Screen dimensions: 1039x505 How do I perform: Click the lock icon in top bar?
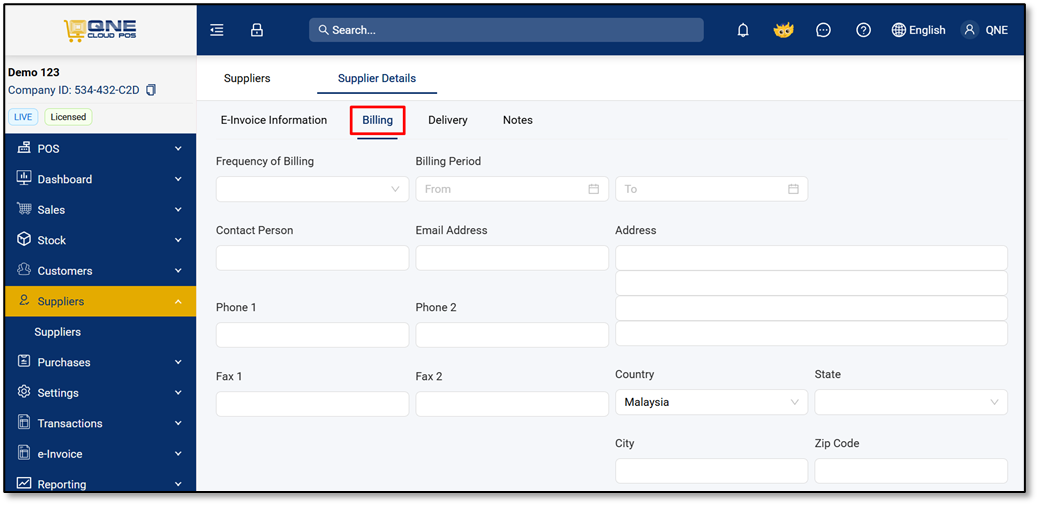click(256, 30)
